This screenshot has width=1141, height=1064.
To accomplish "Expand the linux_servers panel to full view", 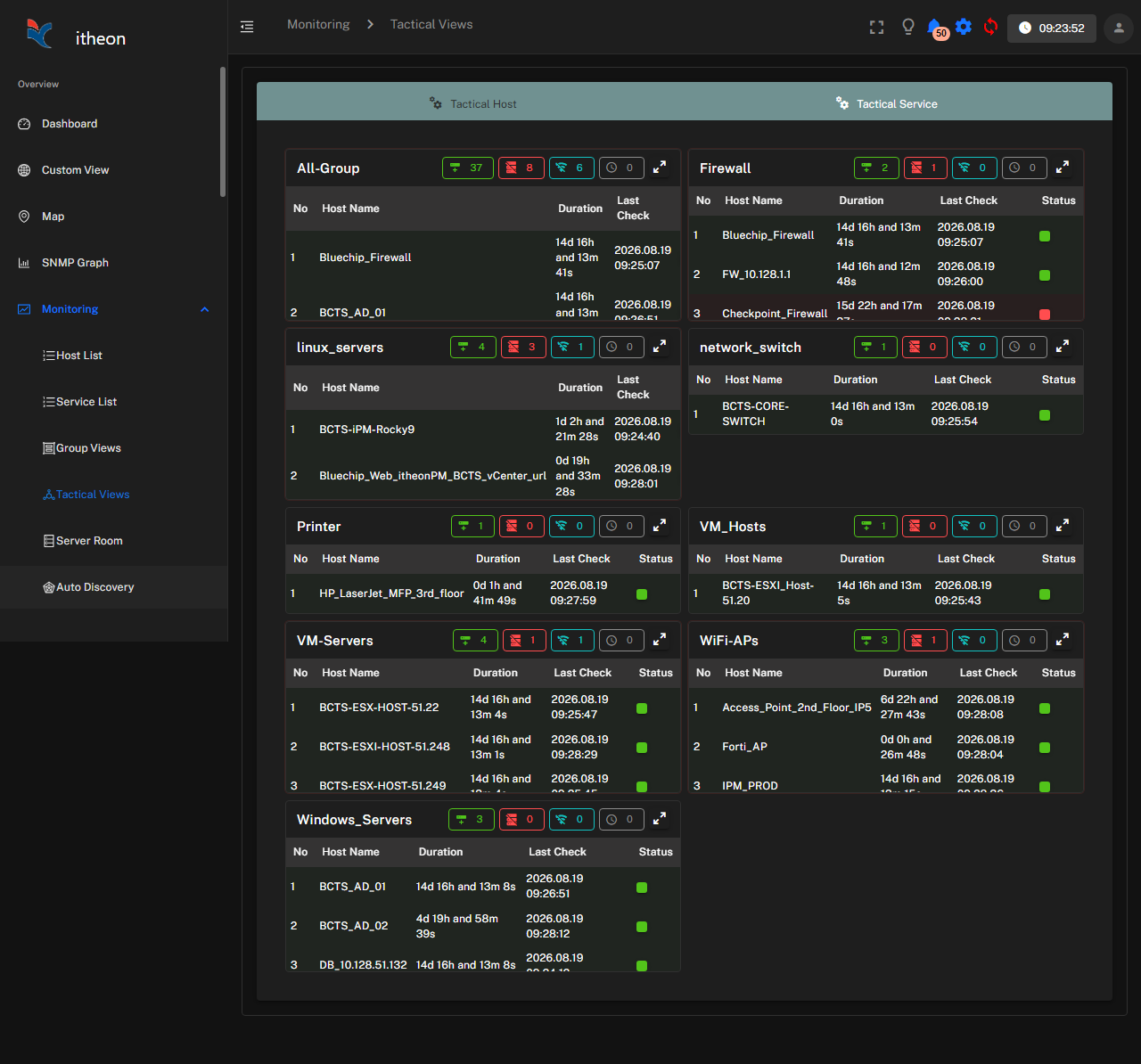I will tap(660, 347).
